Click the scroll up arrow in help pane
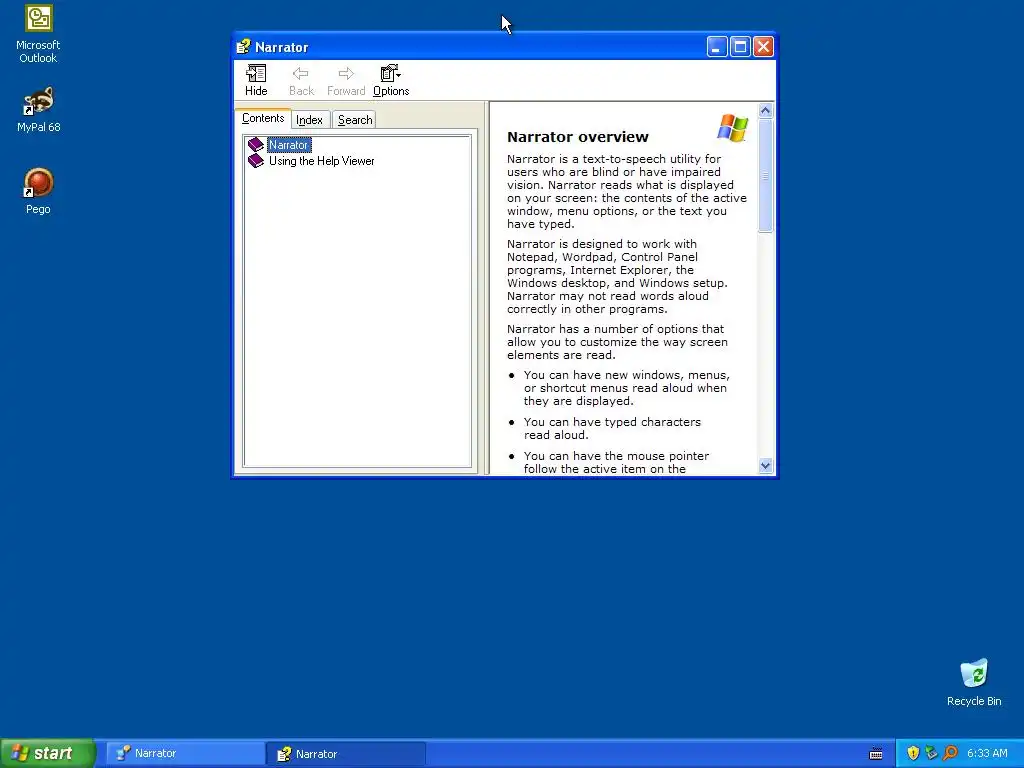This screenshot has height=768, width=1024. click(765, 110)
